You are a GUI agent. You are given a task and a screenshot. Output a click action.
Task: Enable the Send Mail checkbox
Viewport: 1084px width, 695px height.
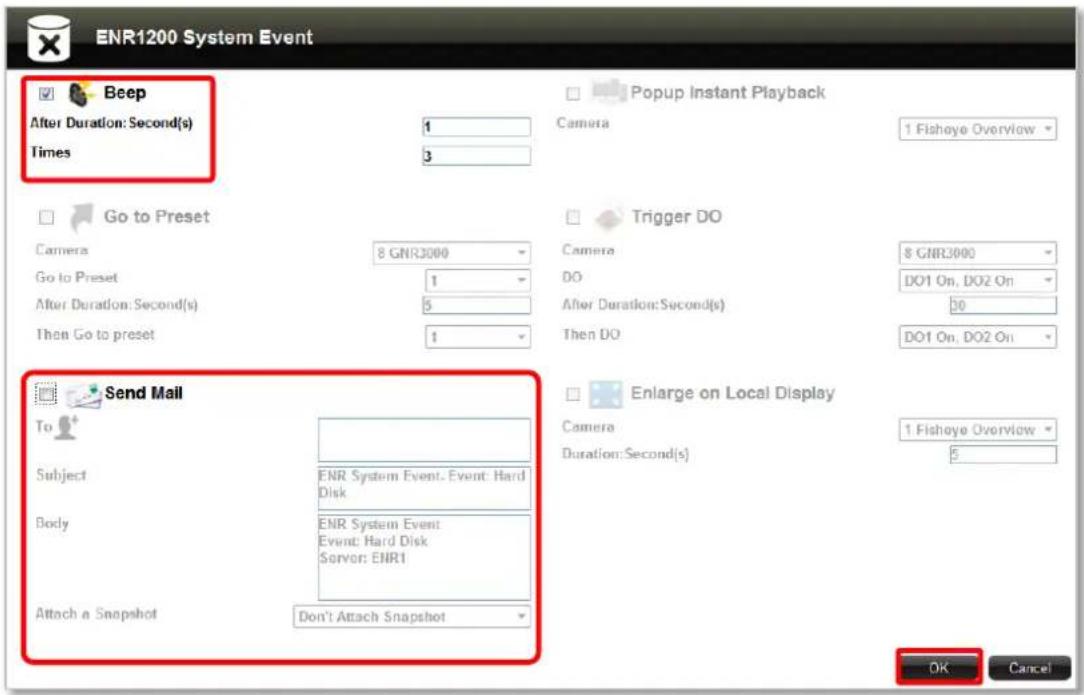(46, 393)
